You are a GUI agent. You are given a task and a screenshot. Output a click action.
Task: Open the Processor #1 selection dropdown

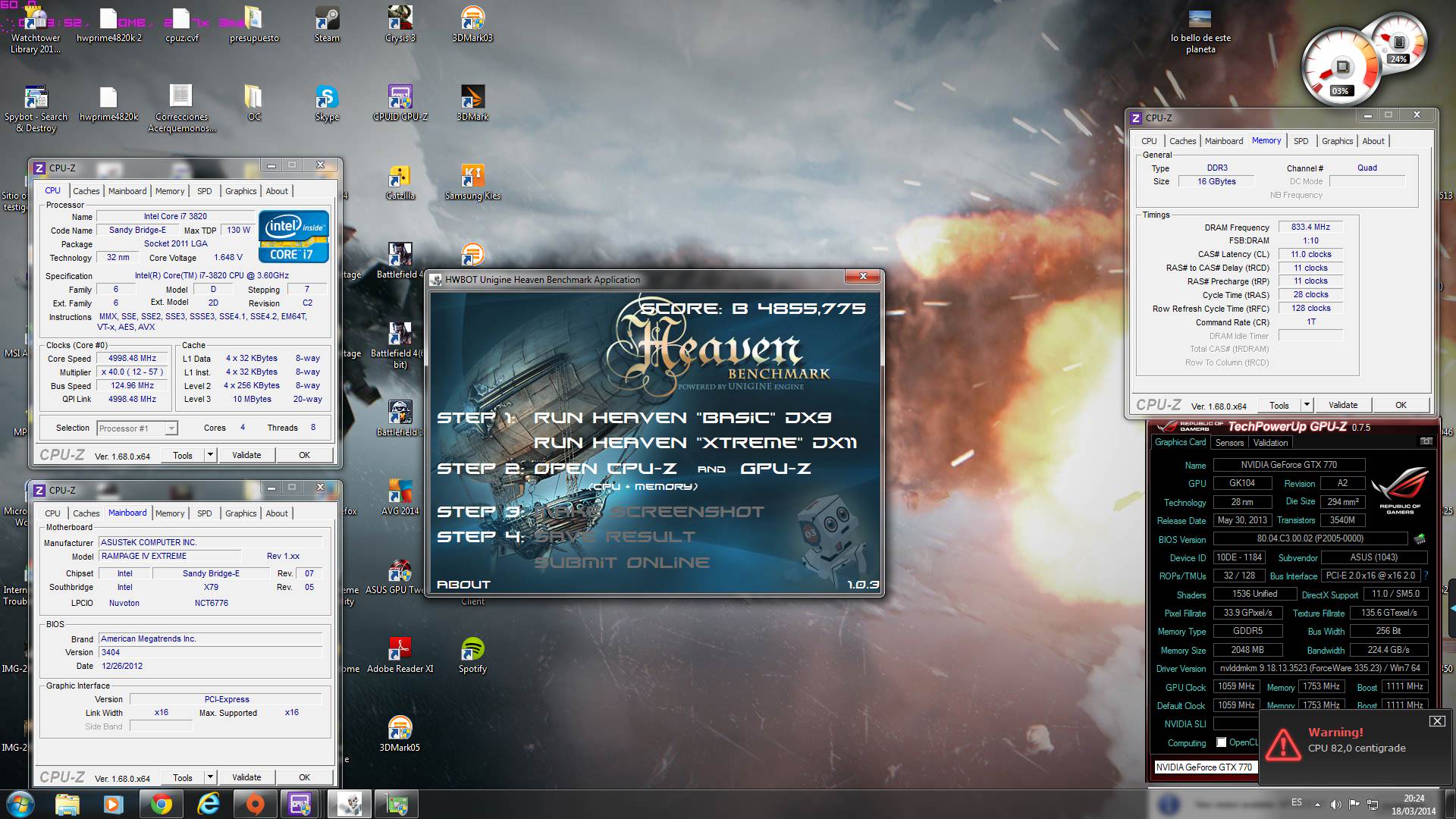137,428
